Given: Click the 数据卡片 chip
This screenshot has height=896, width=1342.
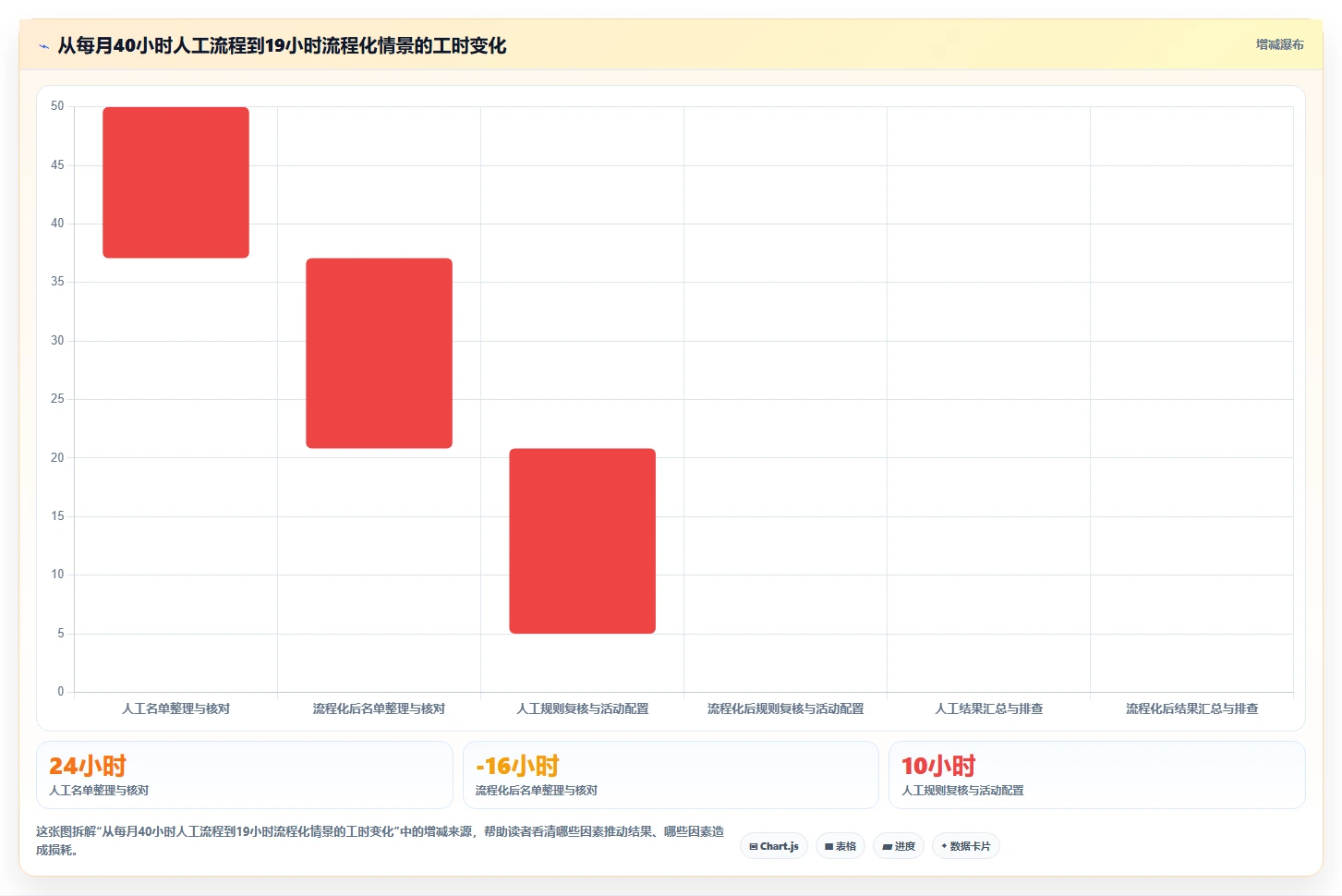Looking at the screenshot, I should click(x=966, y=846).
